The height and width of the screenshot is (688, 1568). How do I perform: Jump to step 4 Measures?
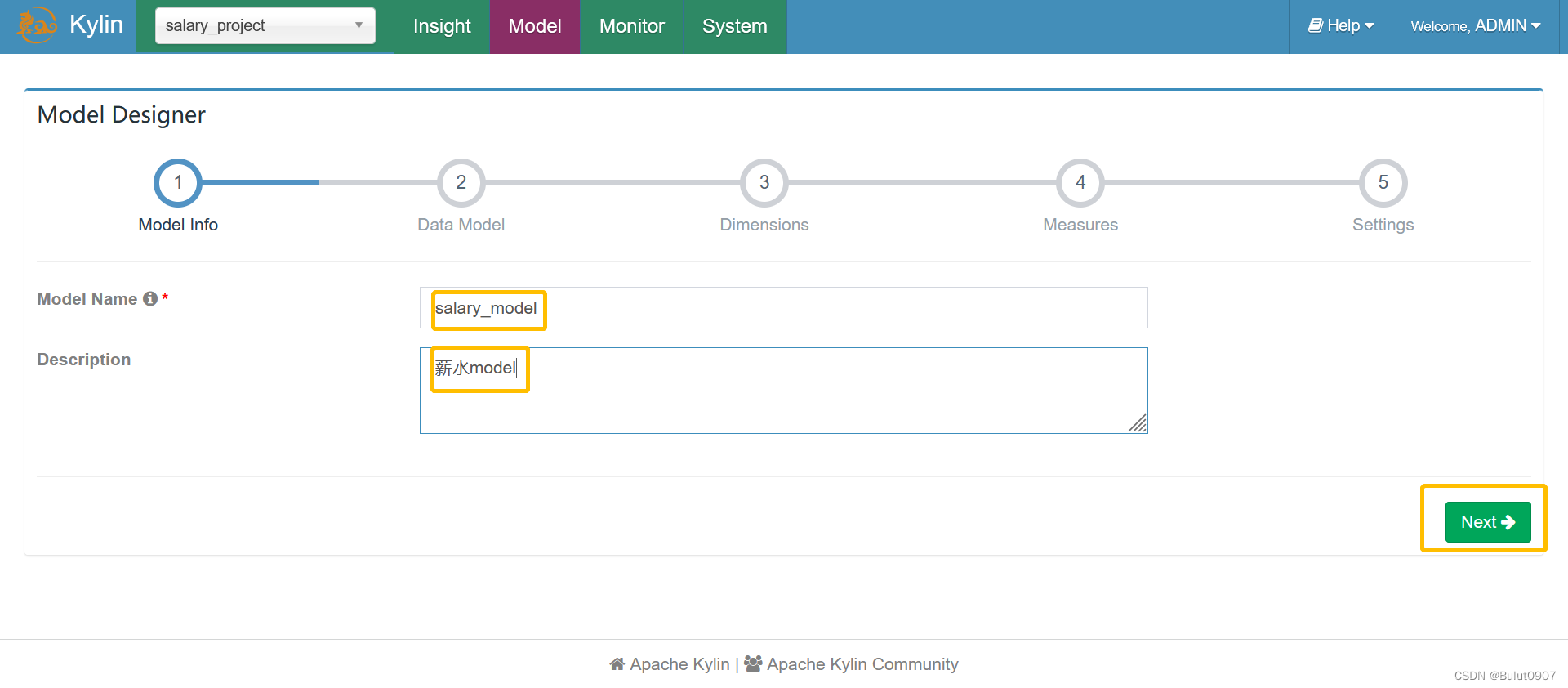[x=1080, y=182]
